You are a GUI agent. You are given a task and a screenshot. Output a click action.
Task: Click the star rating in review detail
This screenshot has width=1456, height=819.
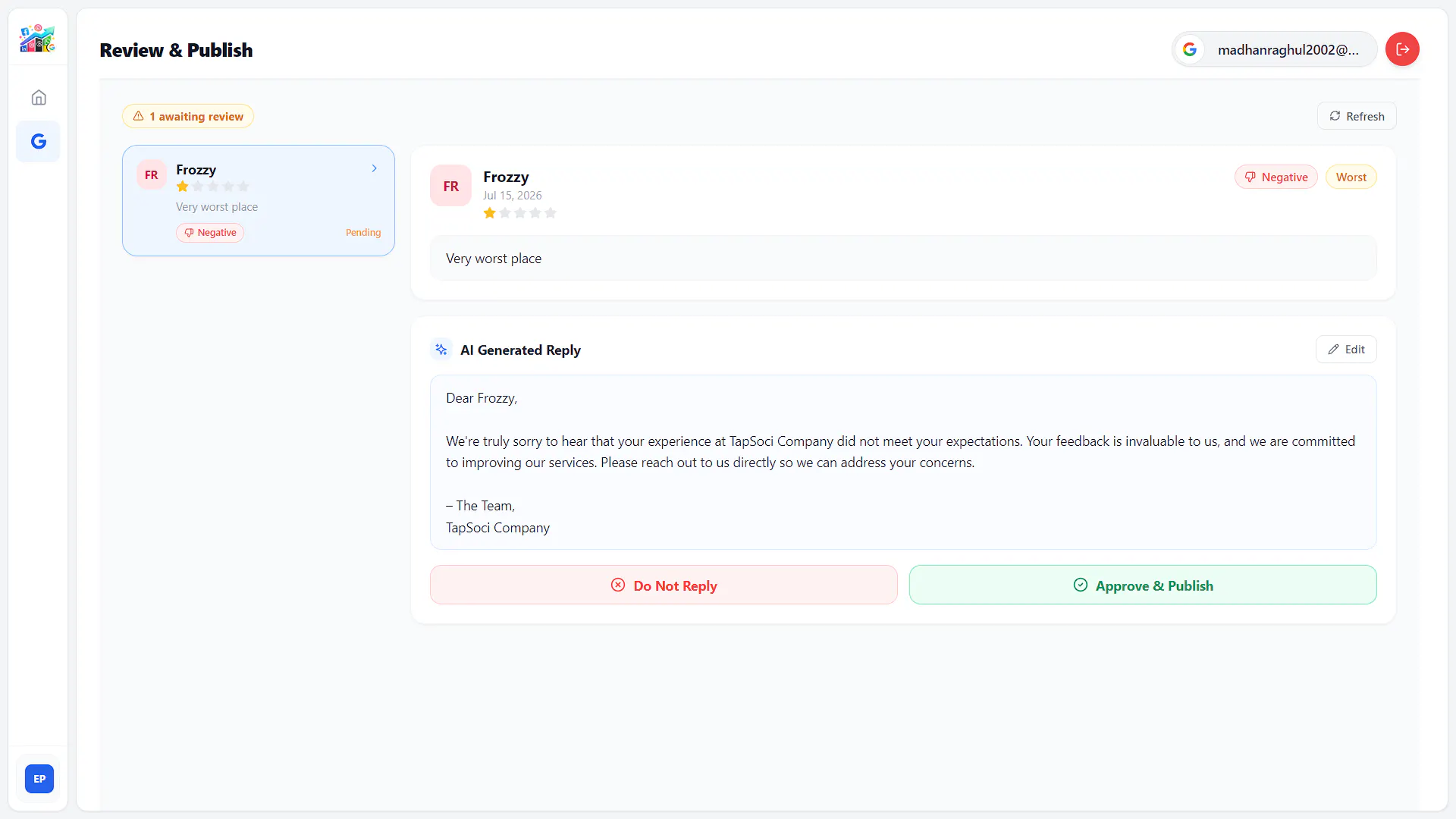pyautogui.click(x=520, y=213)
